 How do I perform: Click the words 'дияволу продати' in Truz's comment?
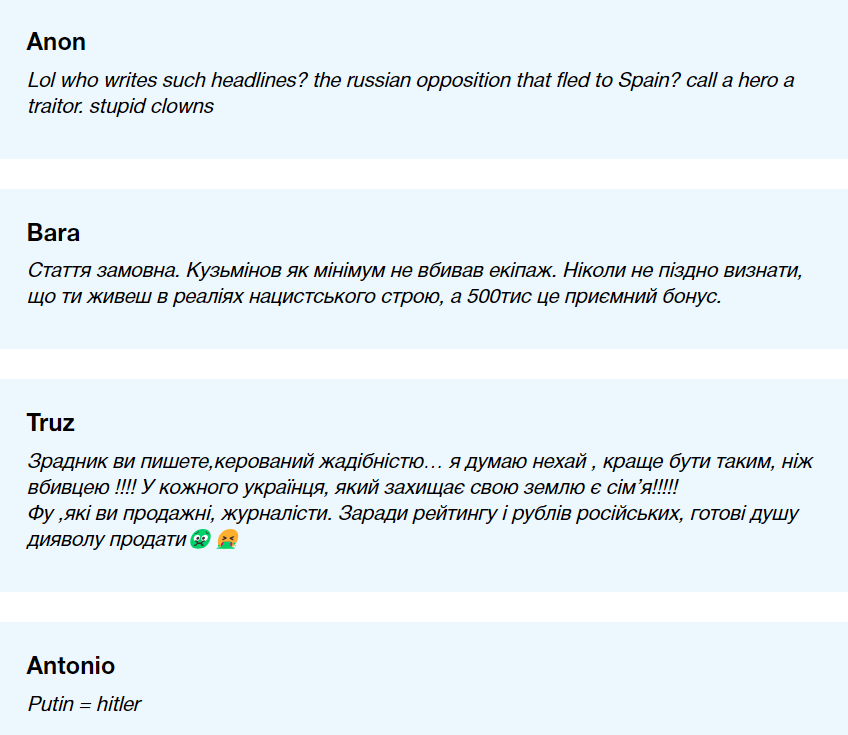[x=106, y=540]
